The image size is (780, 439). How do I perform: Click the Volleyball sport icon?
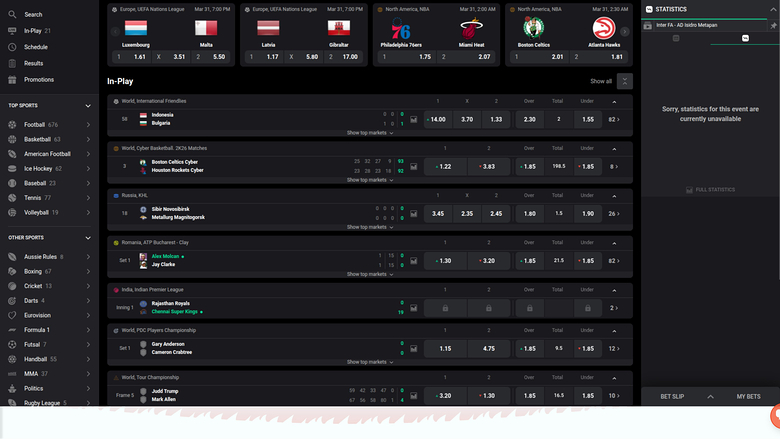click(12, 212)
